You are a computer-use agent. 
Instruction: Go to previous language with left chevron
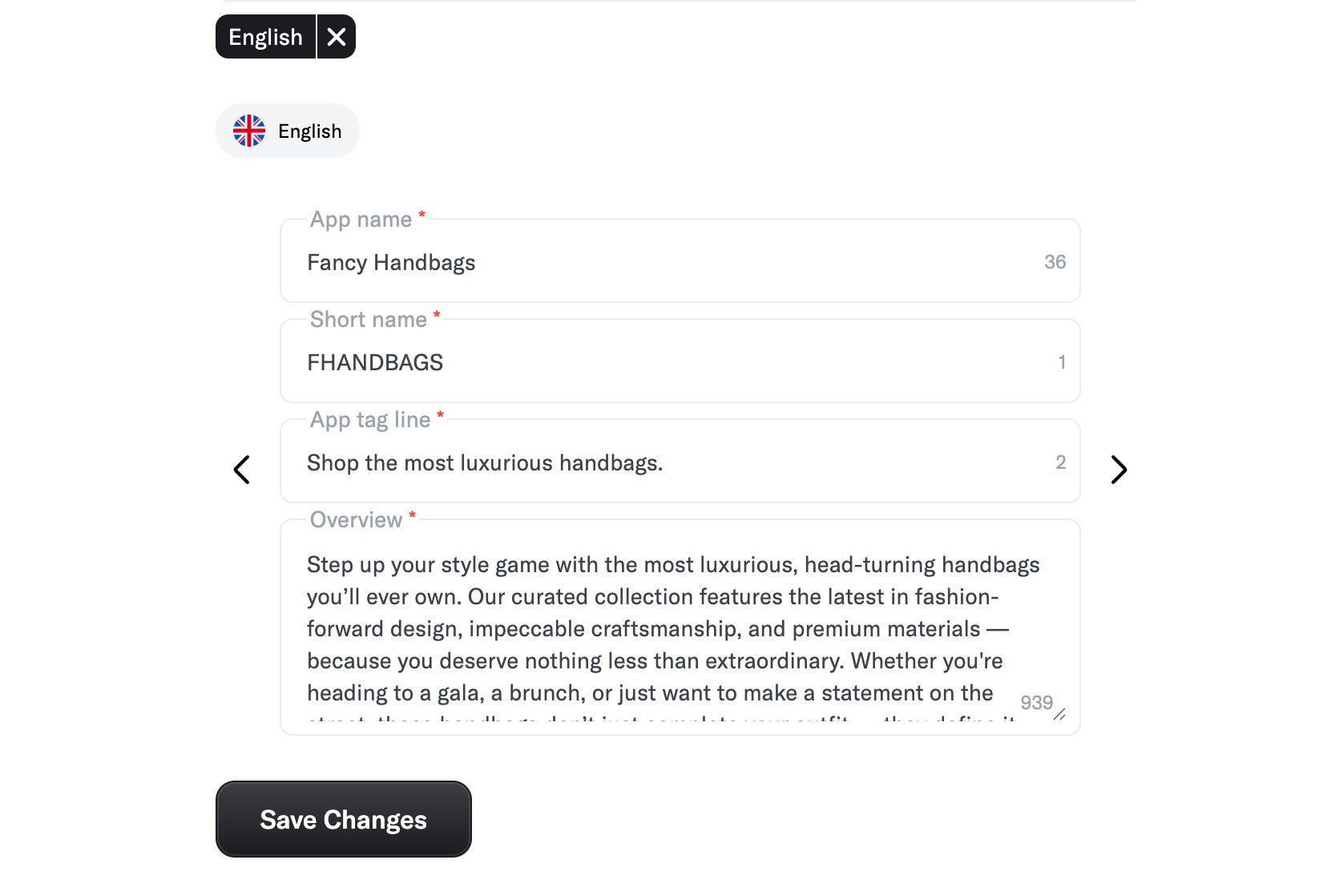point(242,470)
